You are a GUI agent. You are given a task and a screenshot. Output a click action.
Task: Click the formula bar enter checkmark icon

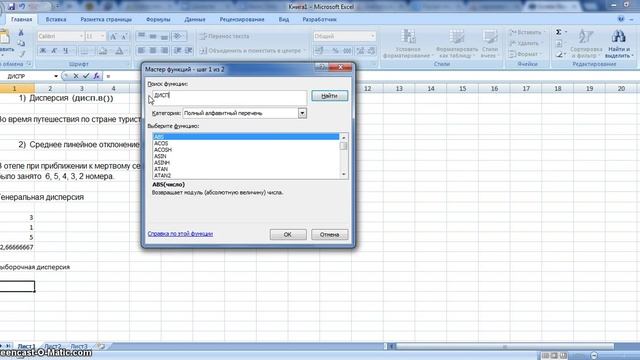(x=86, y=76)
